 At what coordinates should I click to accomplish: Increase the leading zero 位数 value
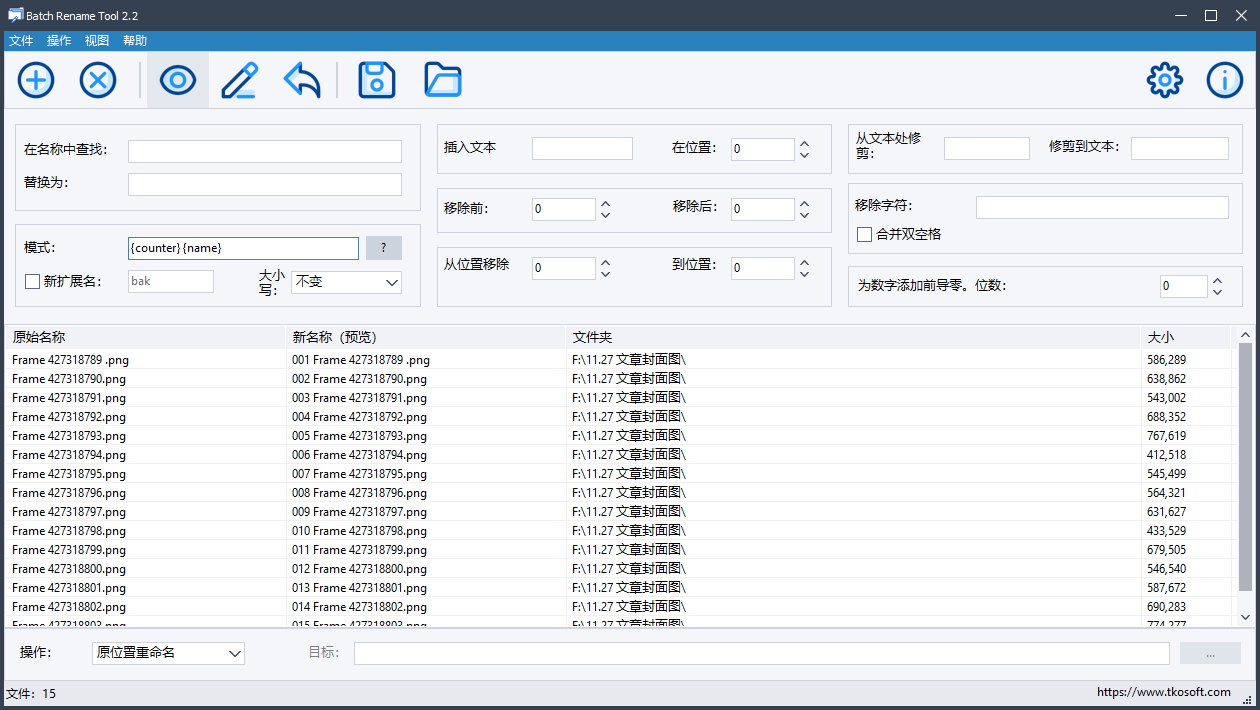(1217, 281)
